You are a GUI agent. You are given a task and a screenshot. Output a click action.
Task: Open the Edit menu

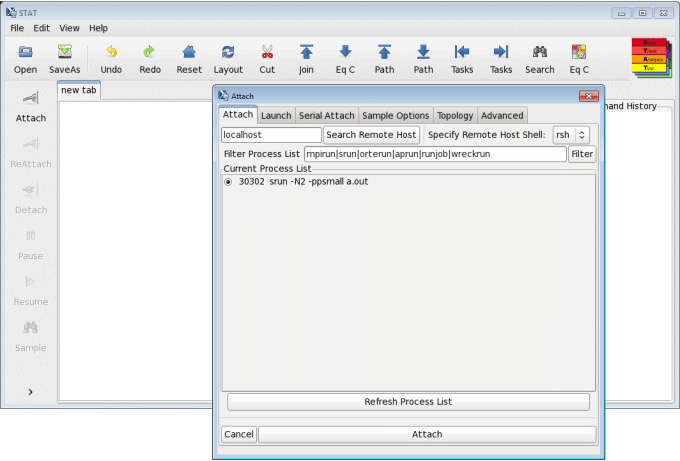tap(42, 28)
